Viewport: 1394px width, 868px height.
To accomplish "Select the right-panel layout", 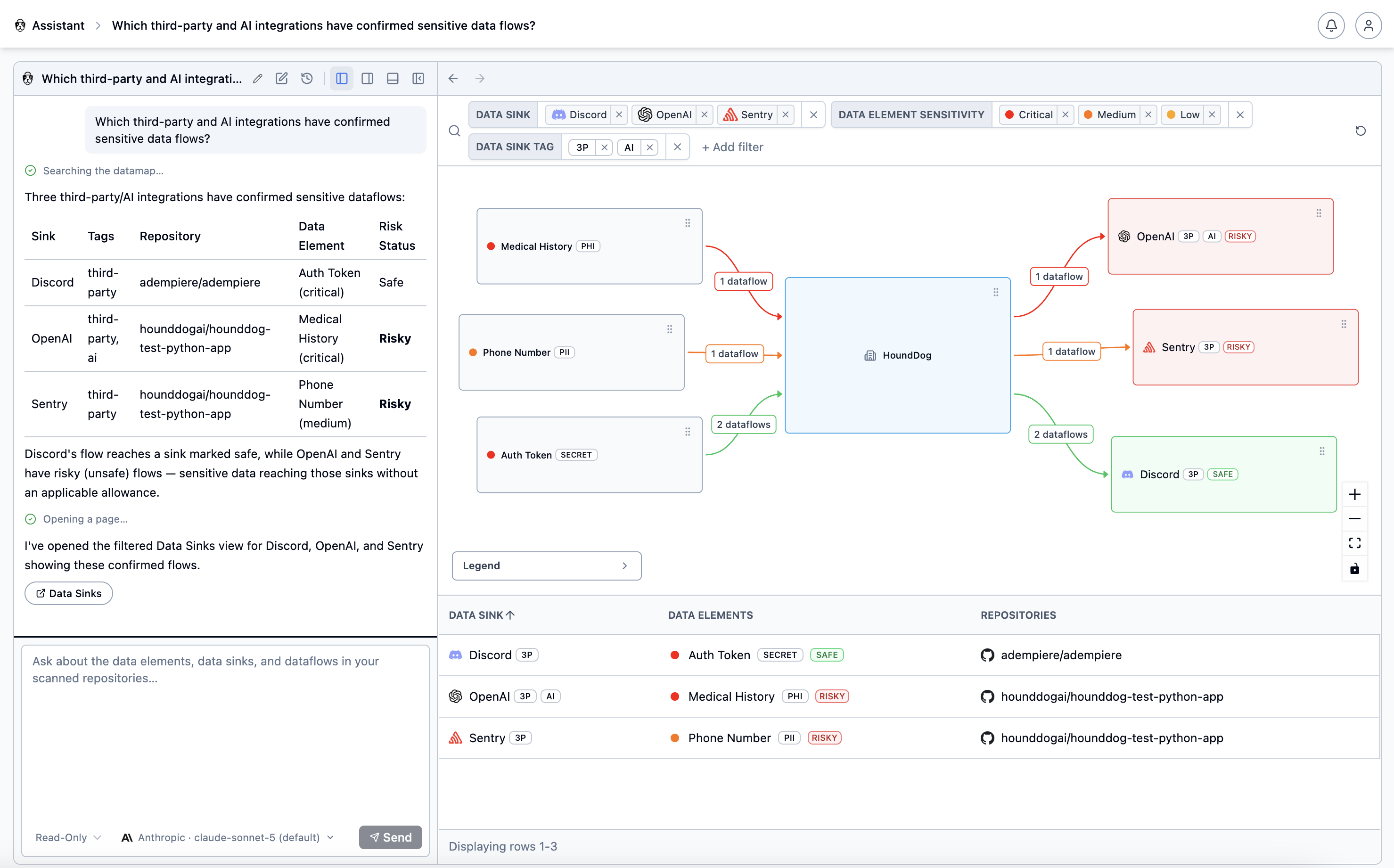I will coord(368,79).
